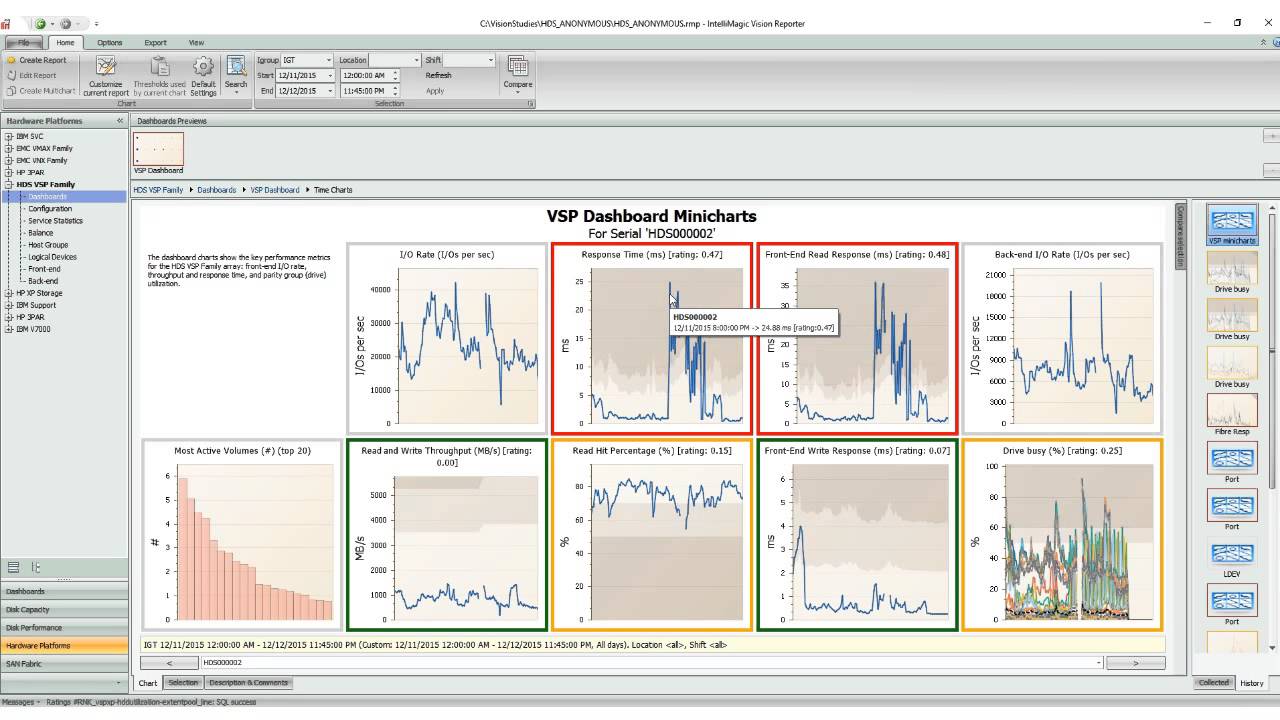Viewport: 1280px width, 720px height.
Task: Collapse the Hardware Platforms panel chevron
Action: (120, 121)
